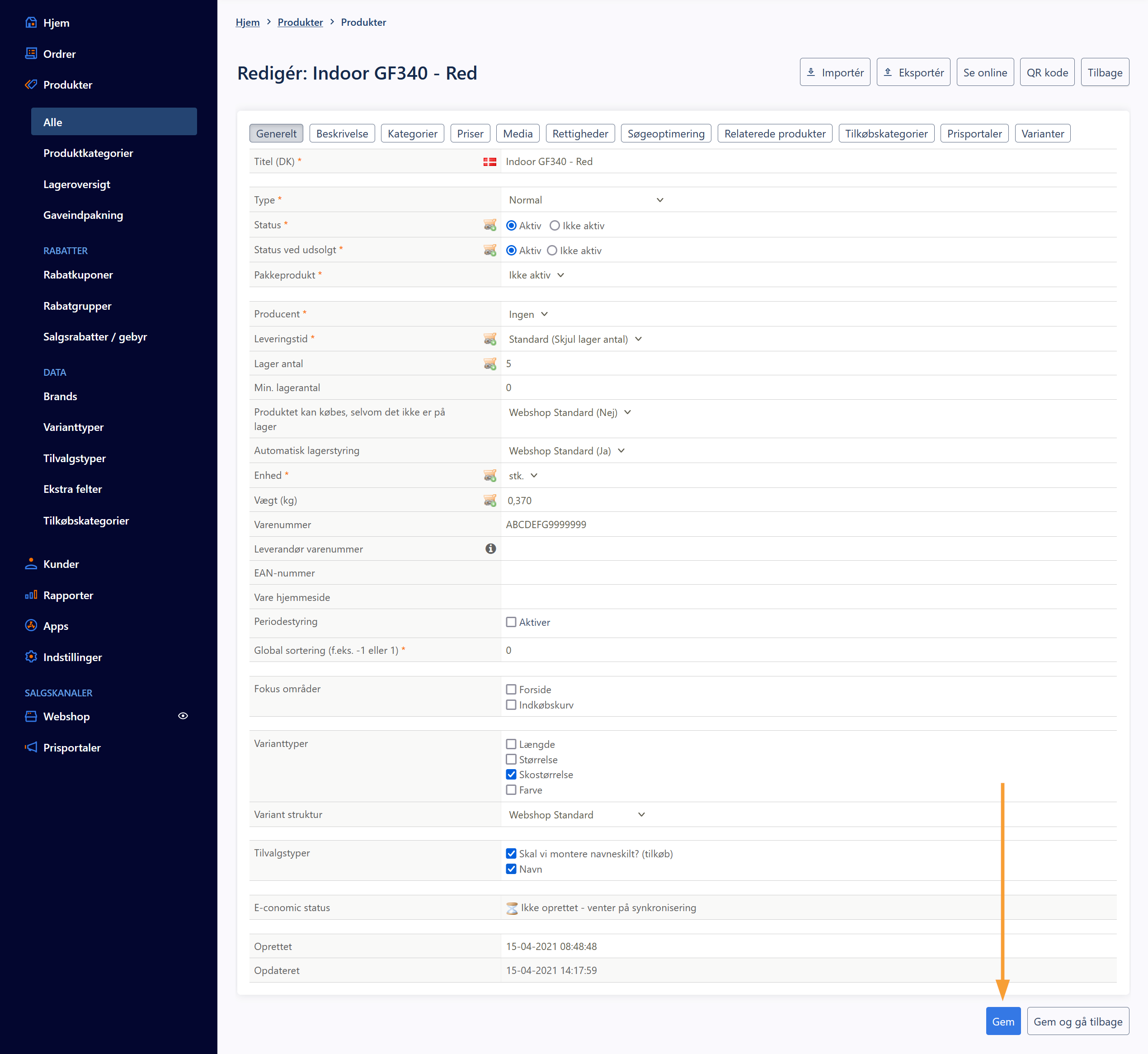Viewport: 1148px width, 1054px height.
Task: Select Ikke aktiv radio for Status
Action: click(x=555, y=226)
